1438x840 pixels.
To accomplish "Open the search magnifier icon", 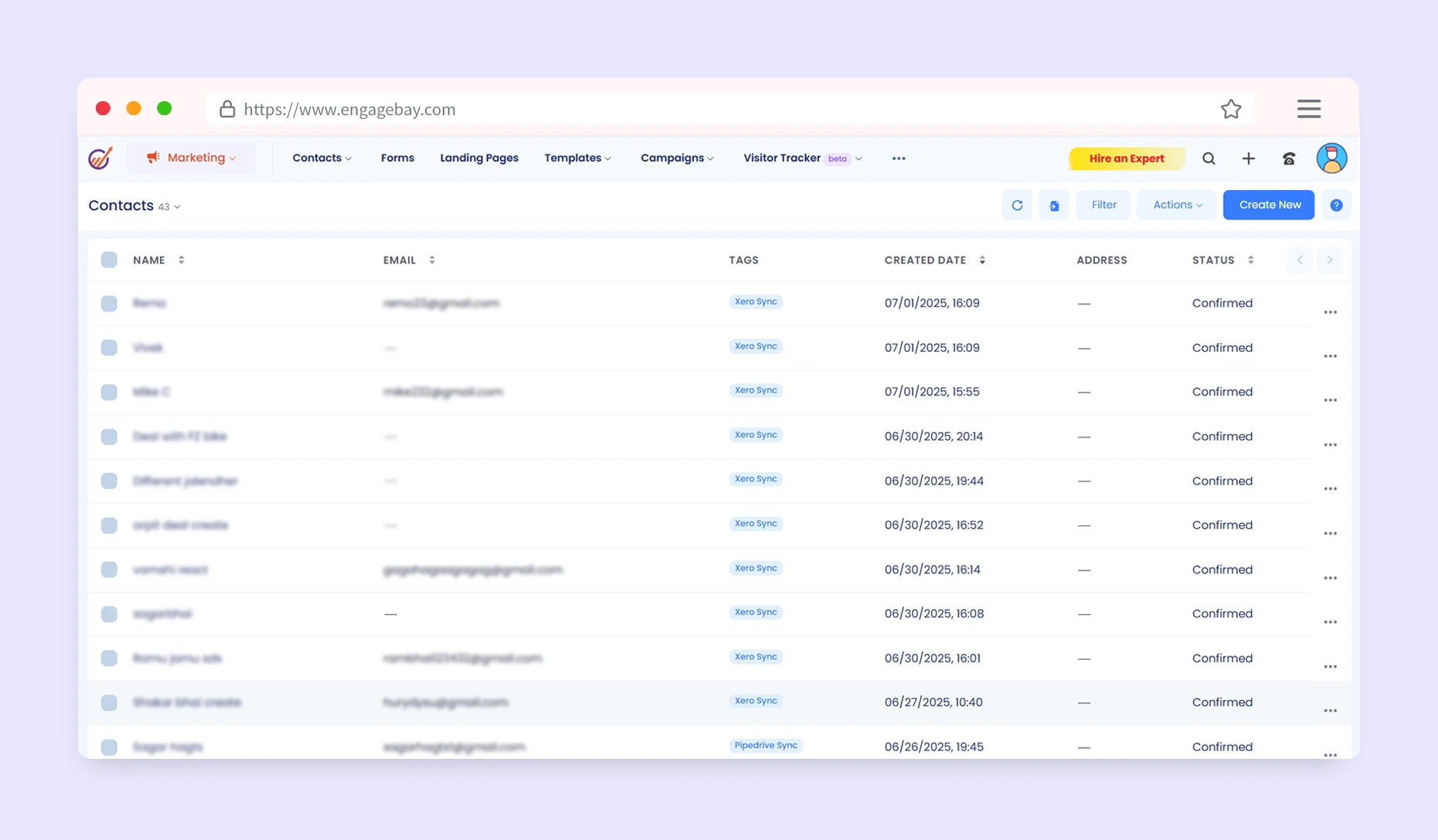I will 1209,158.
